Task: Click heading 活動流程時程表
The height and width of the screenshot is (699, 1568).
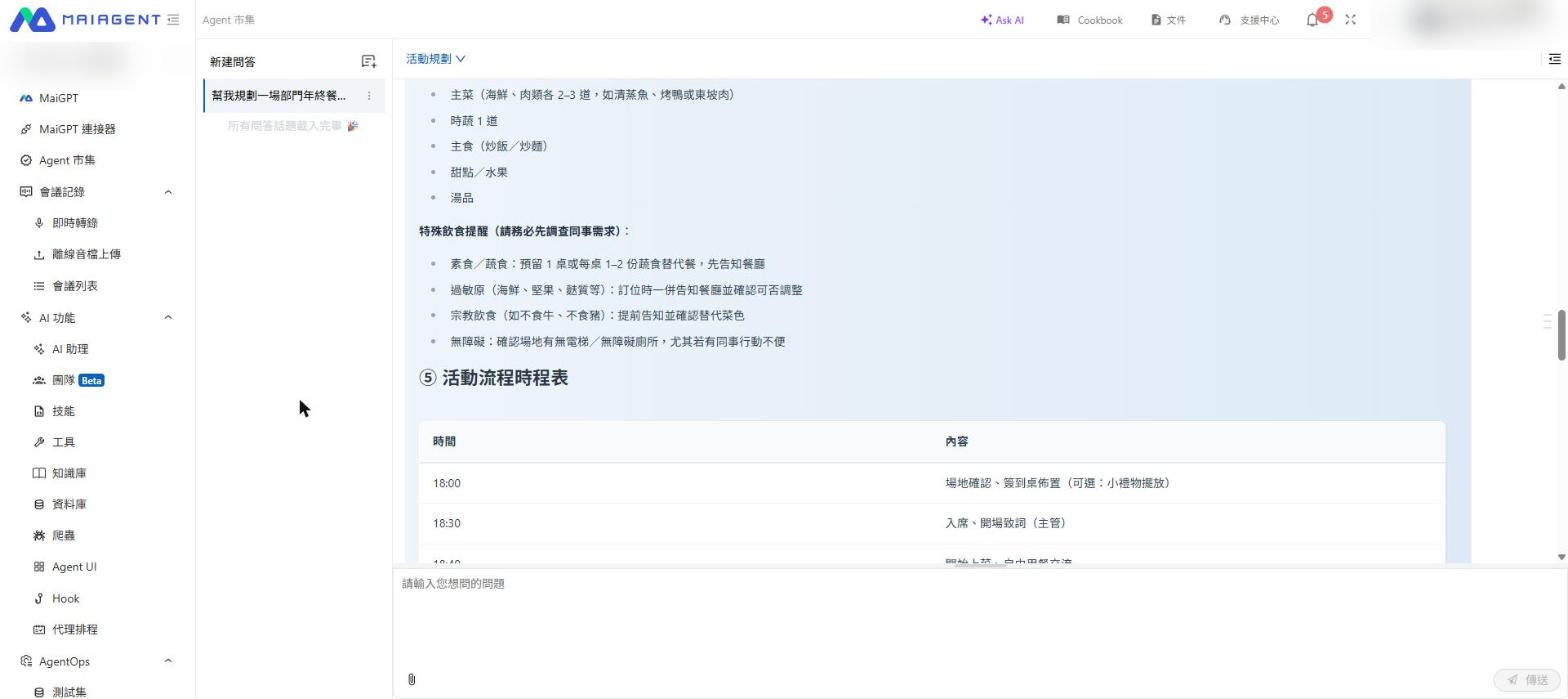Action: coord(493,378)
